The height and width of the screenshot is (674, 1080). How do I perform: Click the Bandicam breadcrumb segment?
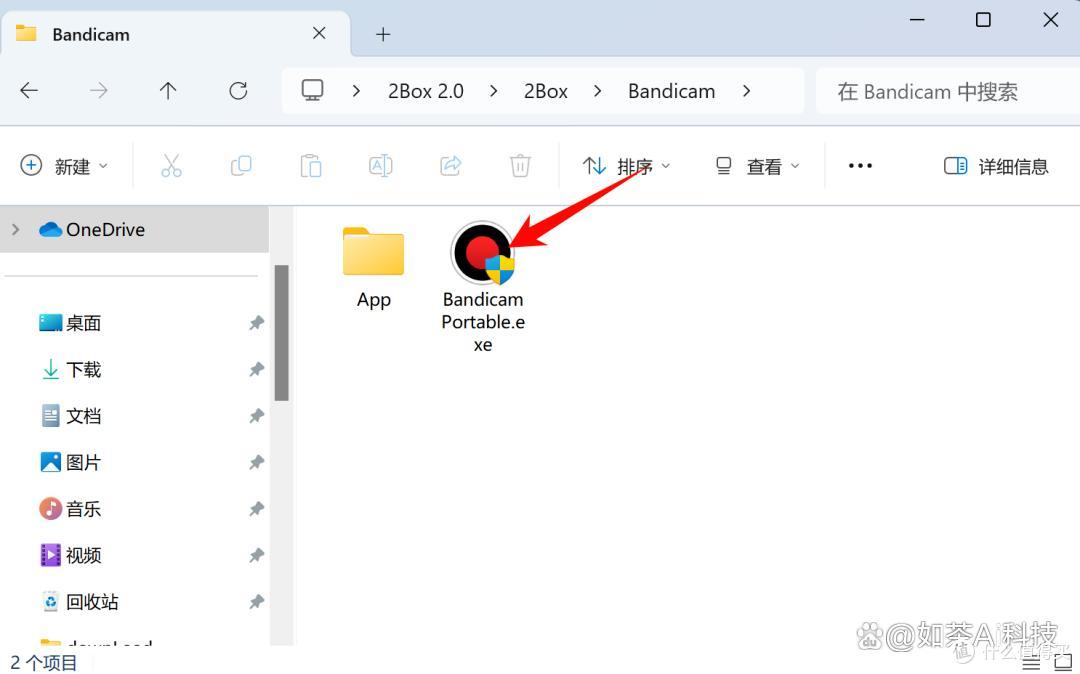672,91
